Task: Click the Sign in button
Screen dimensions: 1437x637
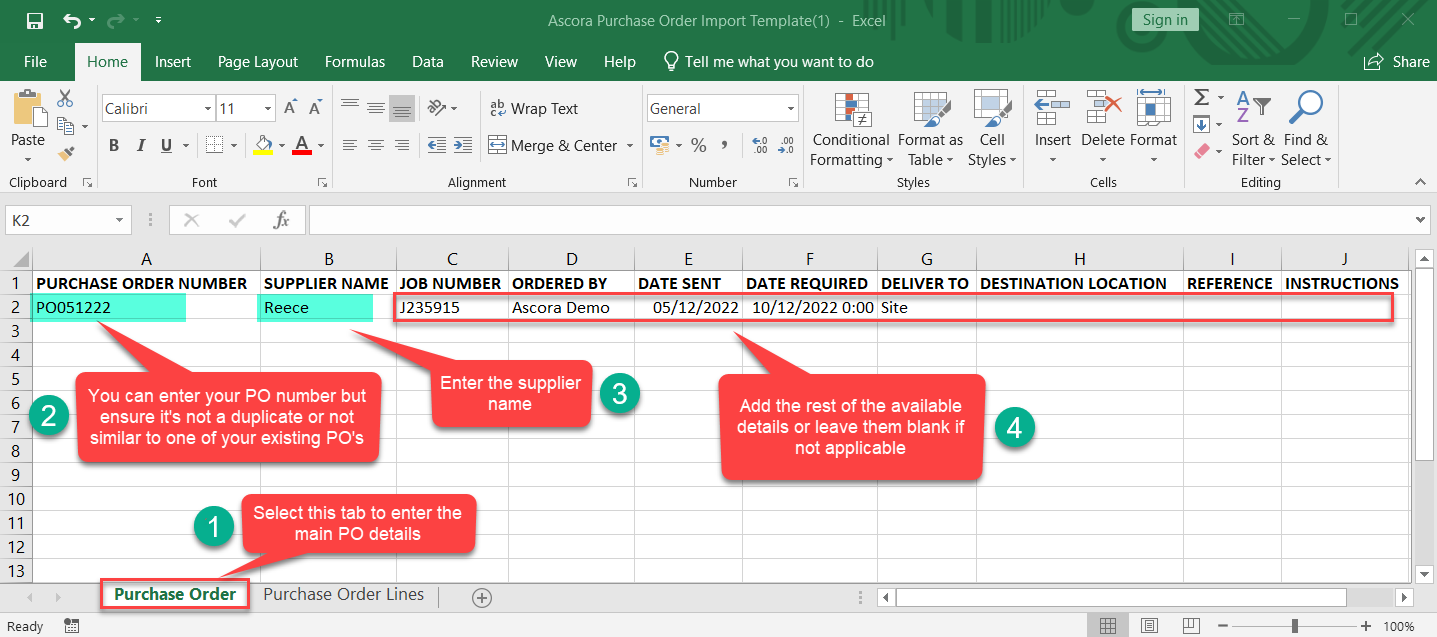Action: coord(1165,20)
